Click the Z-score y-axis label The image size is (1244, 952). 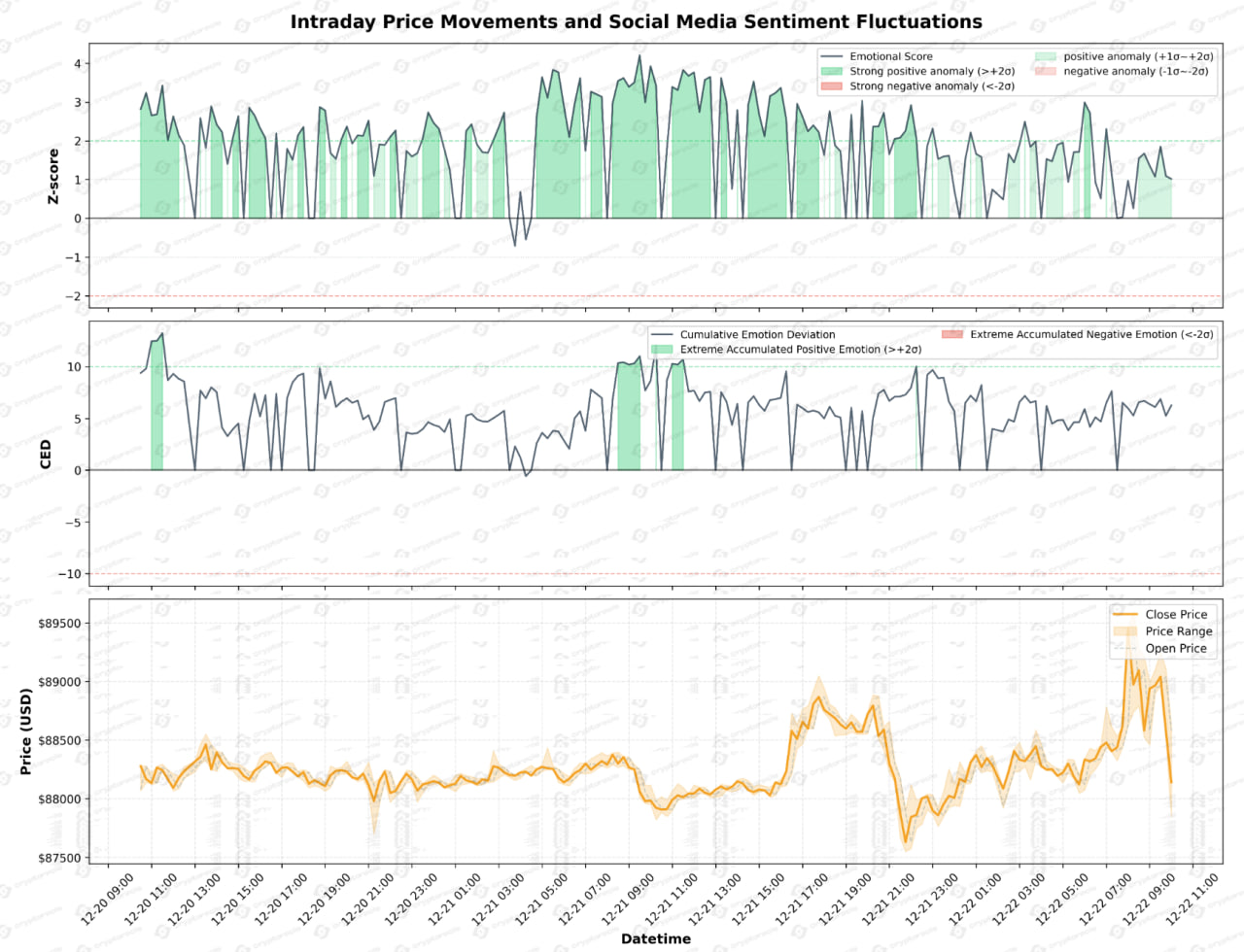(x=53, y=176)
